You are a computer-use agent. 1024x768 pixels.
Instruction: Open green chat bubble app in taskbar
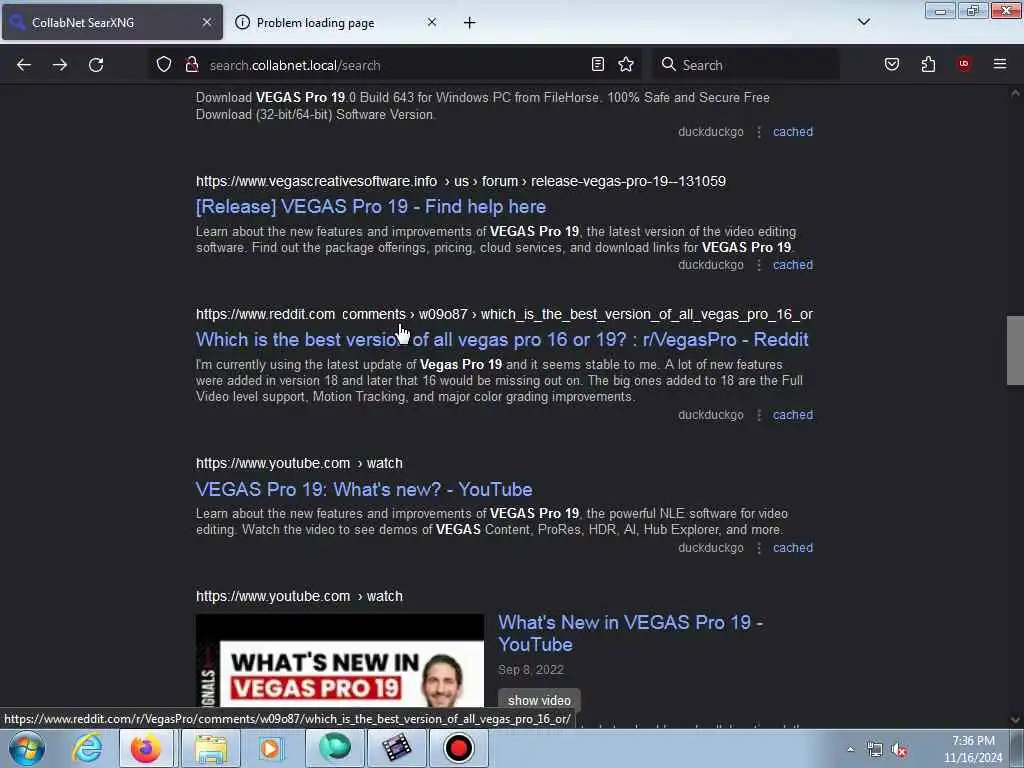pyautogui.click(x=334, y=748)
